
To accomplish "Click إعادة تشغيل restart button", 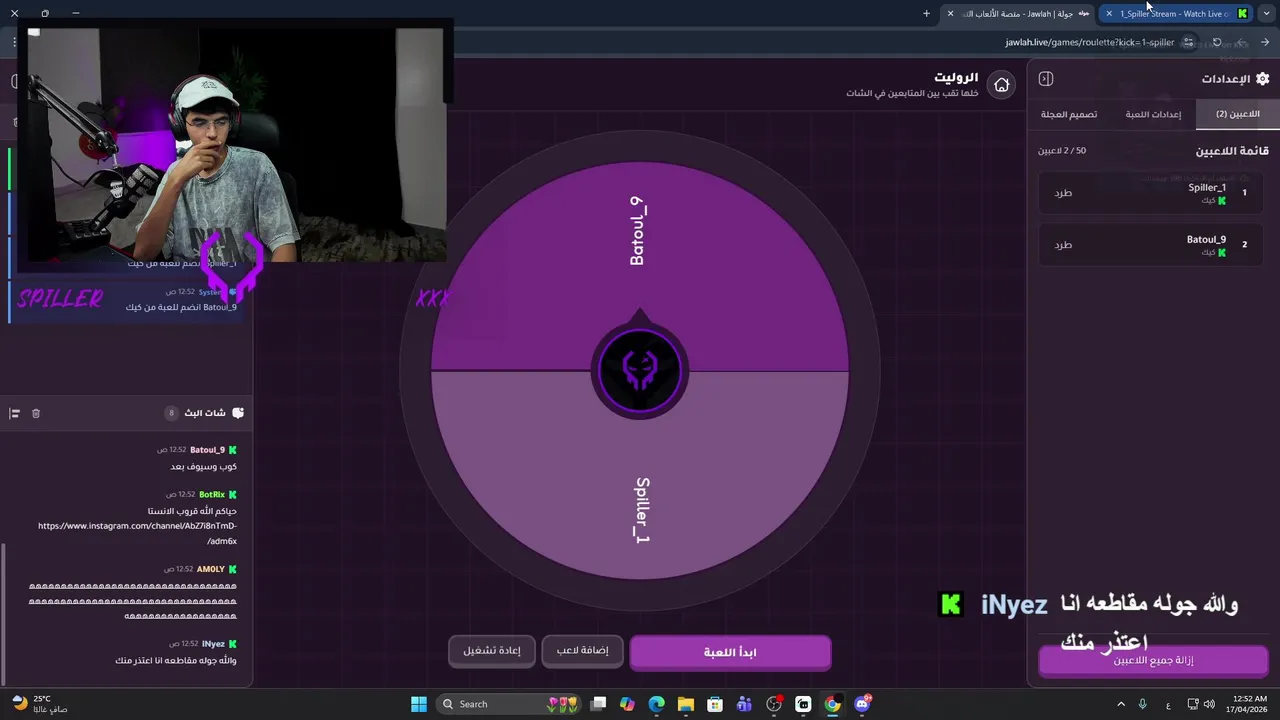I will click(x=491, y=651).
